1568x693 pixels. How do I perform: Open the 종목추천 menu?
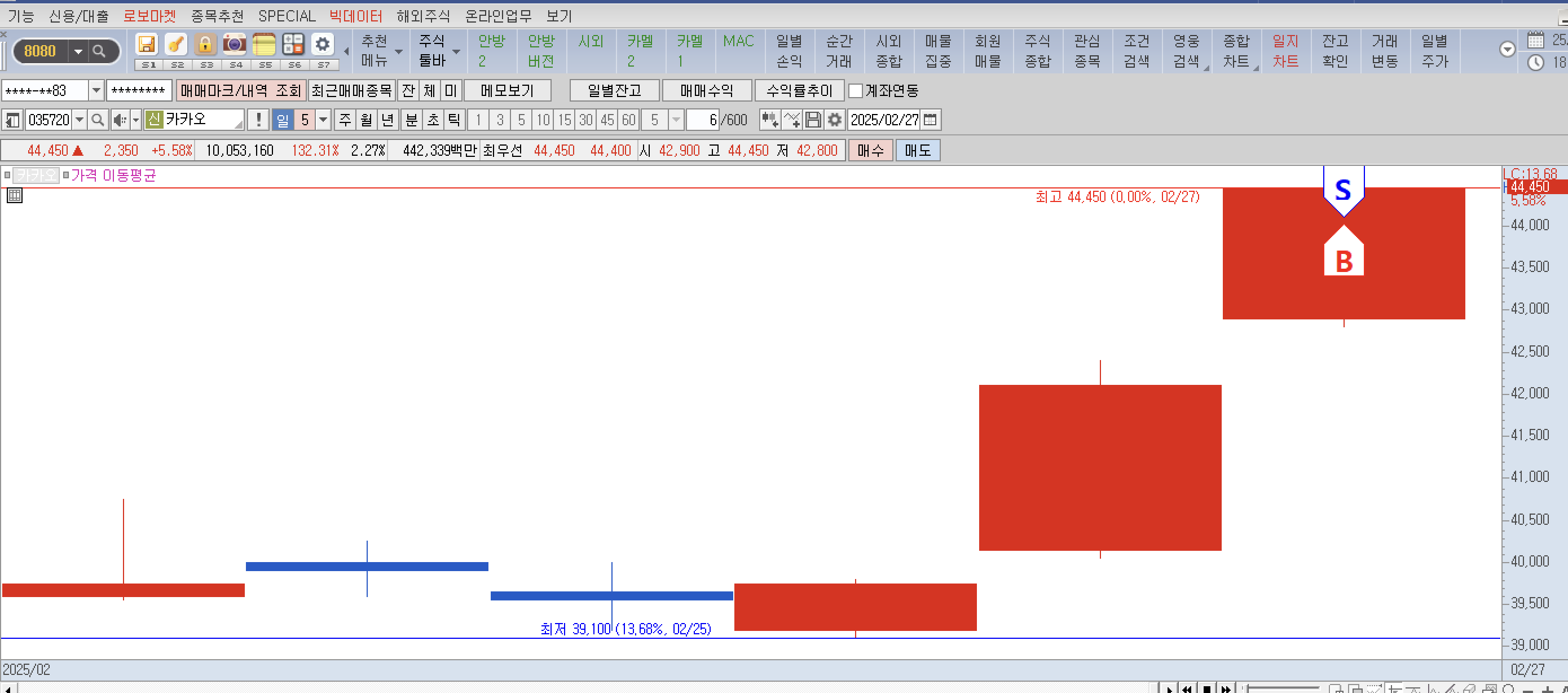pyautogui.click(x=217, y=16)
